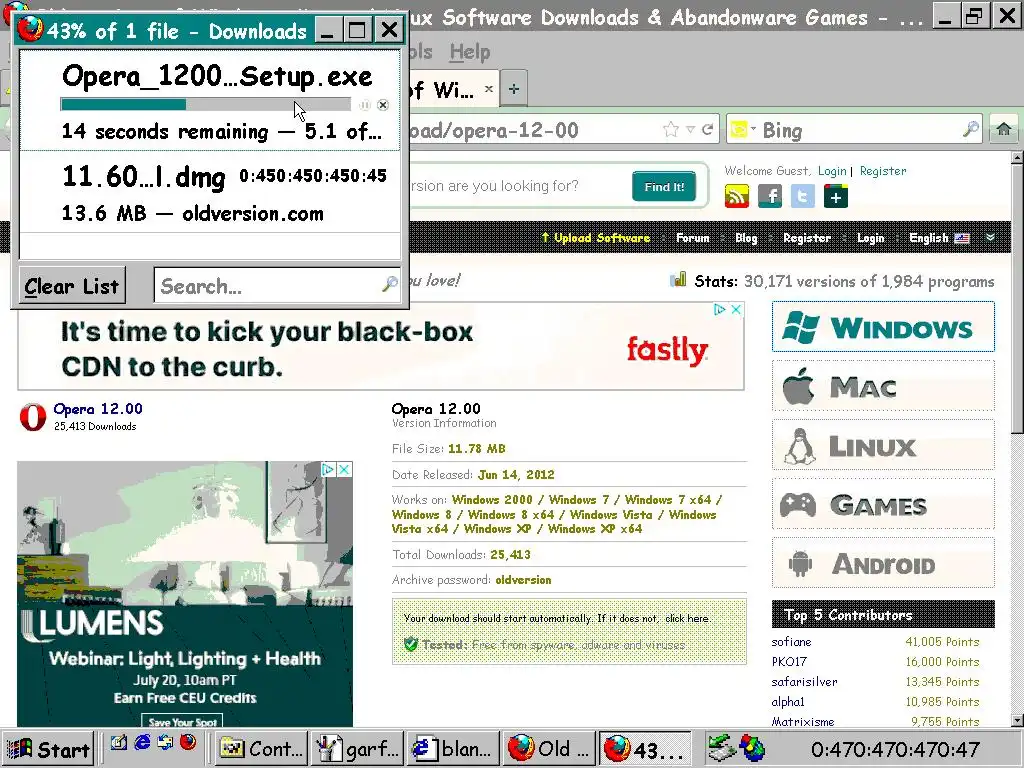Expand the double-chevron nav menu

[x=991, y=237]
